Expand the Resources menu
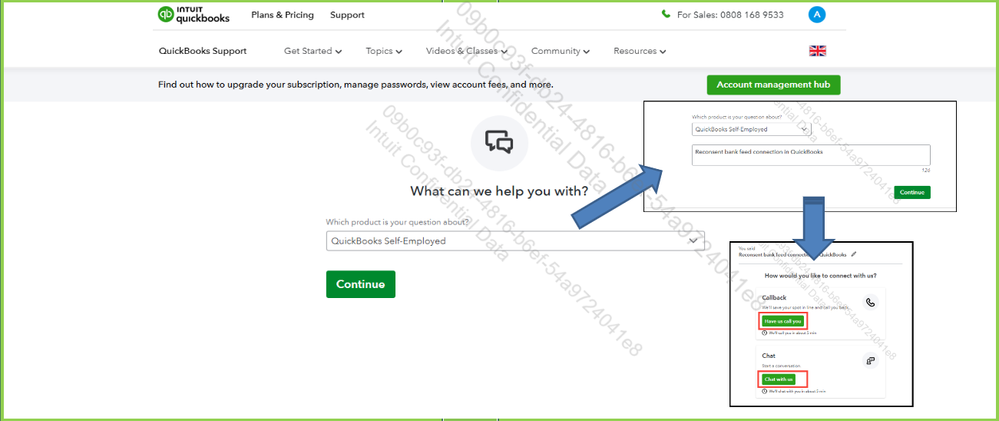 pos(640,51)
